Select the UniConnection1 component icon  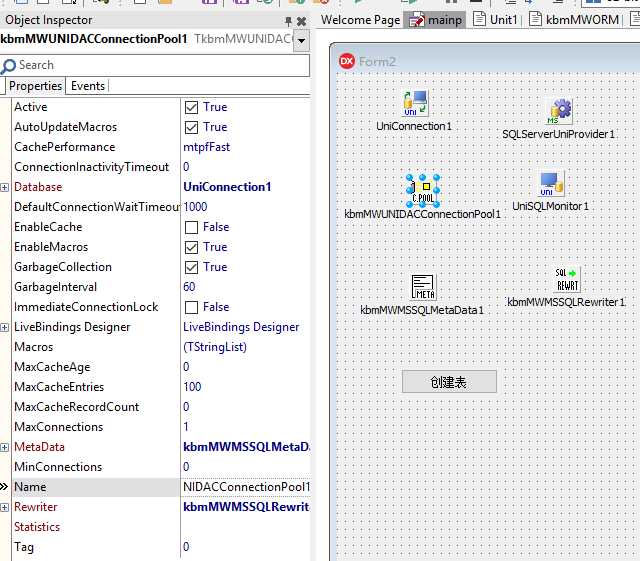coord(415,104)
